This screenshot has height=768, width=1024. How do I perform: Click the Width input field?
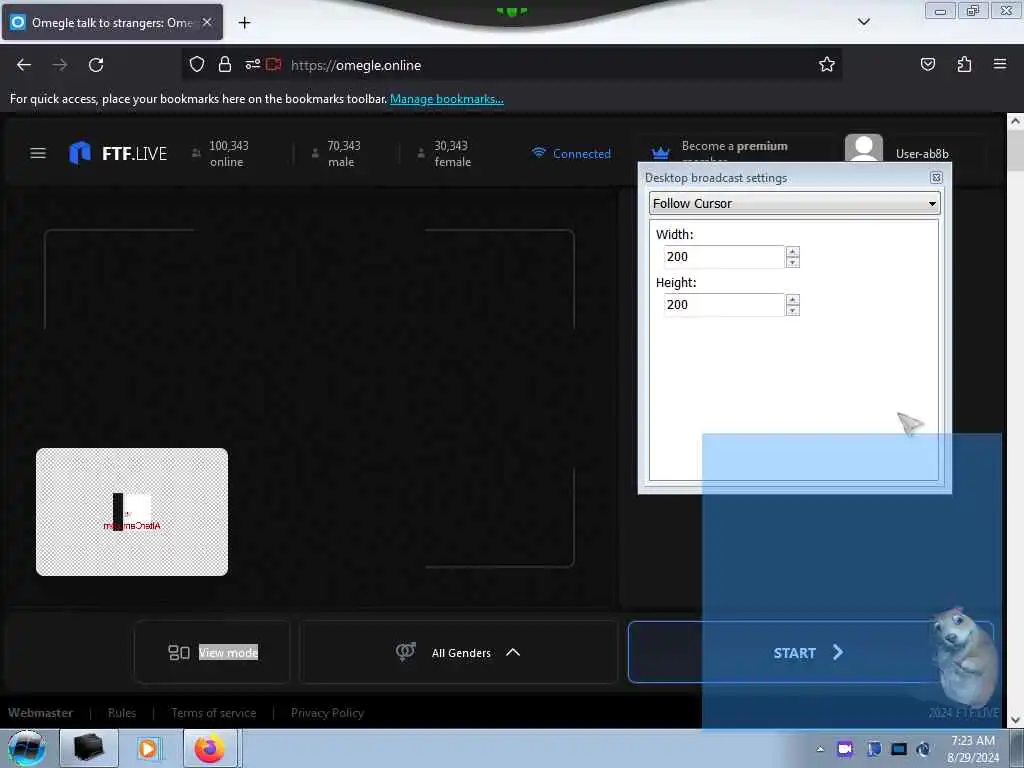(x=724, y=257)
